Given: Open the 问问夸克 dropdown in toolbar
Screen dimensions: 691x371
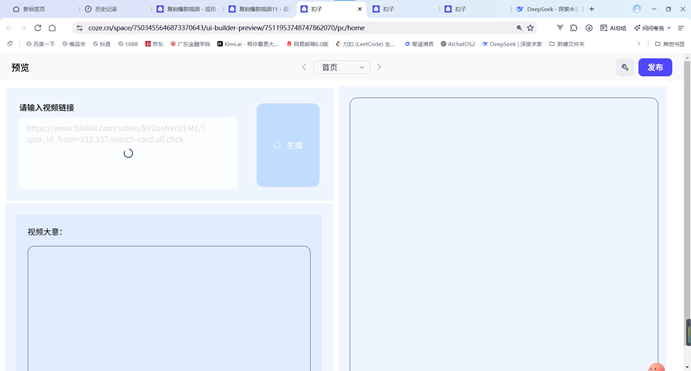Looking at the screenshot, I should pos(652,28).
